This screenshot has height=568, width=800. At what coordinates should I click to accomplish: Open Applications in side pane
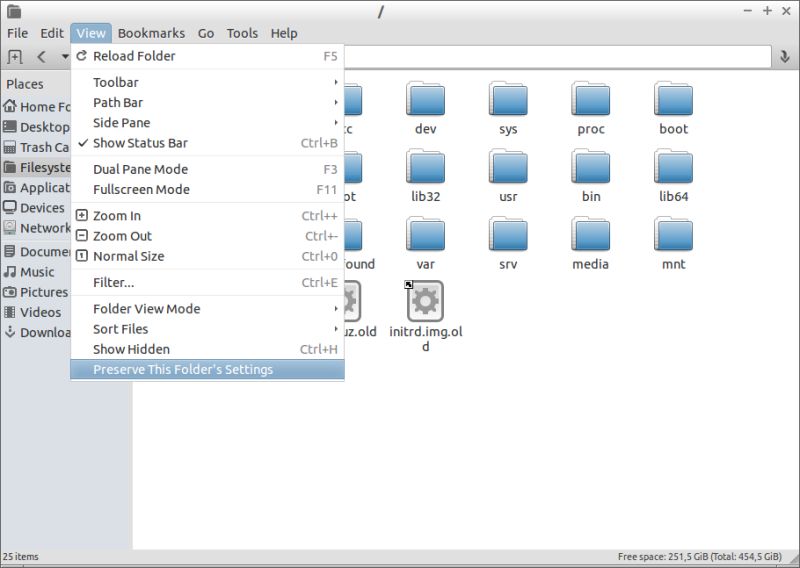pos(37,188)
